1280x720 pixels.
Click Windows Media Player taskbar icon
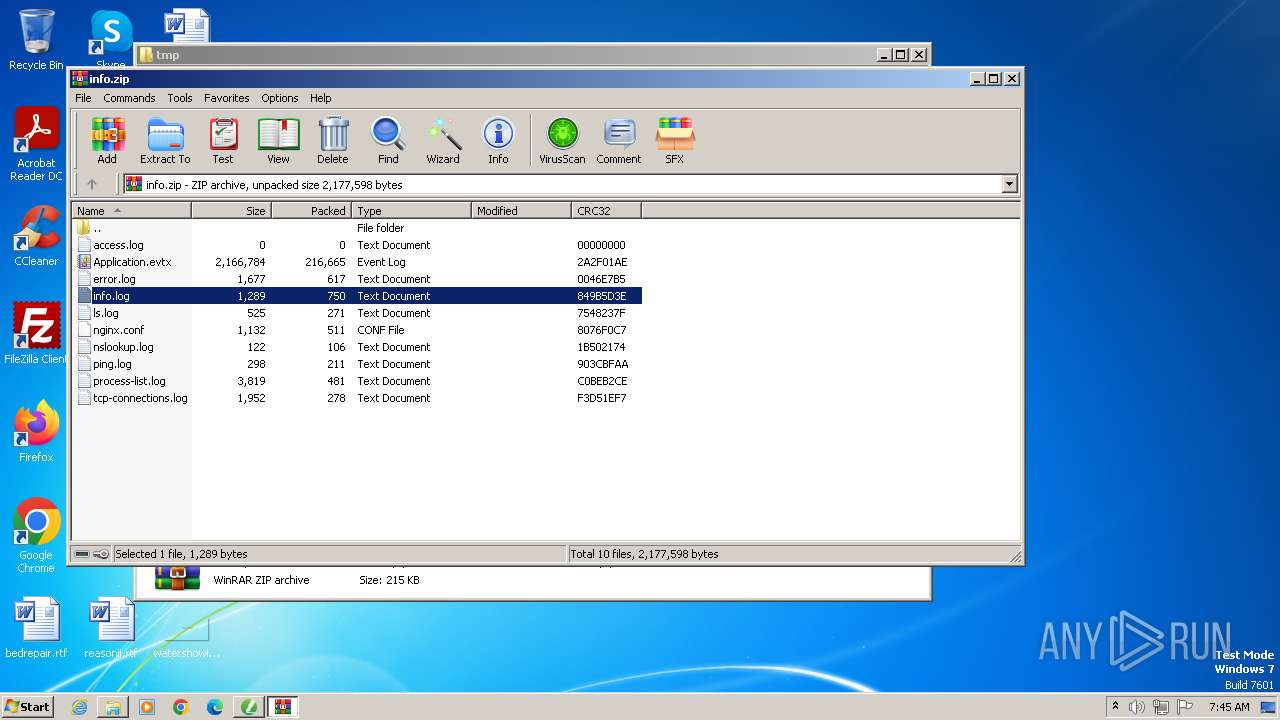pyautogui.click(x=147, y=707)
